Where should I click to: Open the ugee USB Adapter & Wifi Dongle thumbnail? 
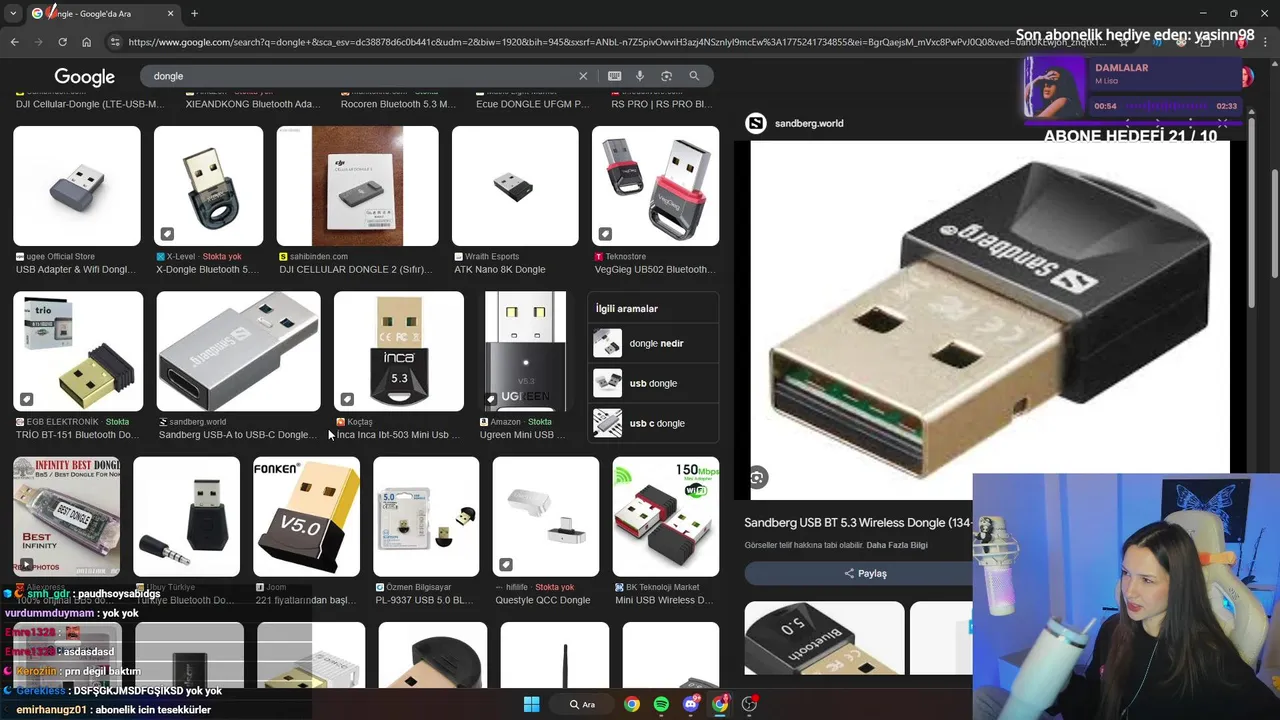tap(77, 186)
